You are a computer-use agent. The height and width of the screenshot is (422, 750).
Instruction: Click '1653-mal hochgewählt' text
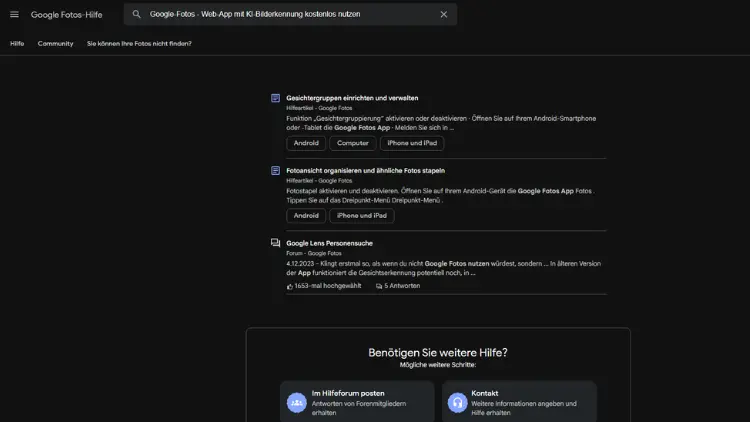(x=328, y=286)
